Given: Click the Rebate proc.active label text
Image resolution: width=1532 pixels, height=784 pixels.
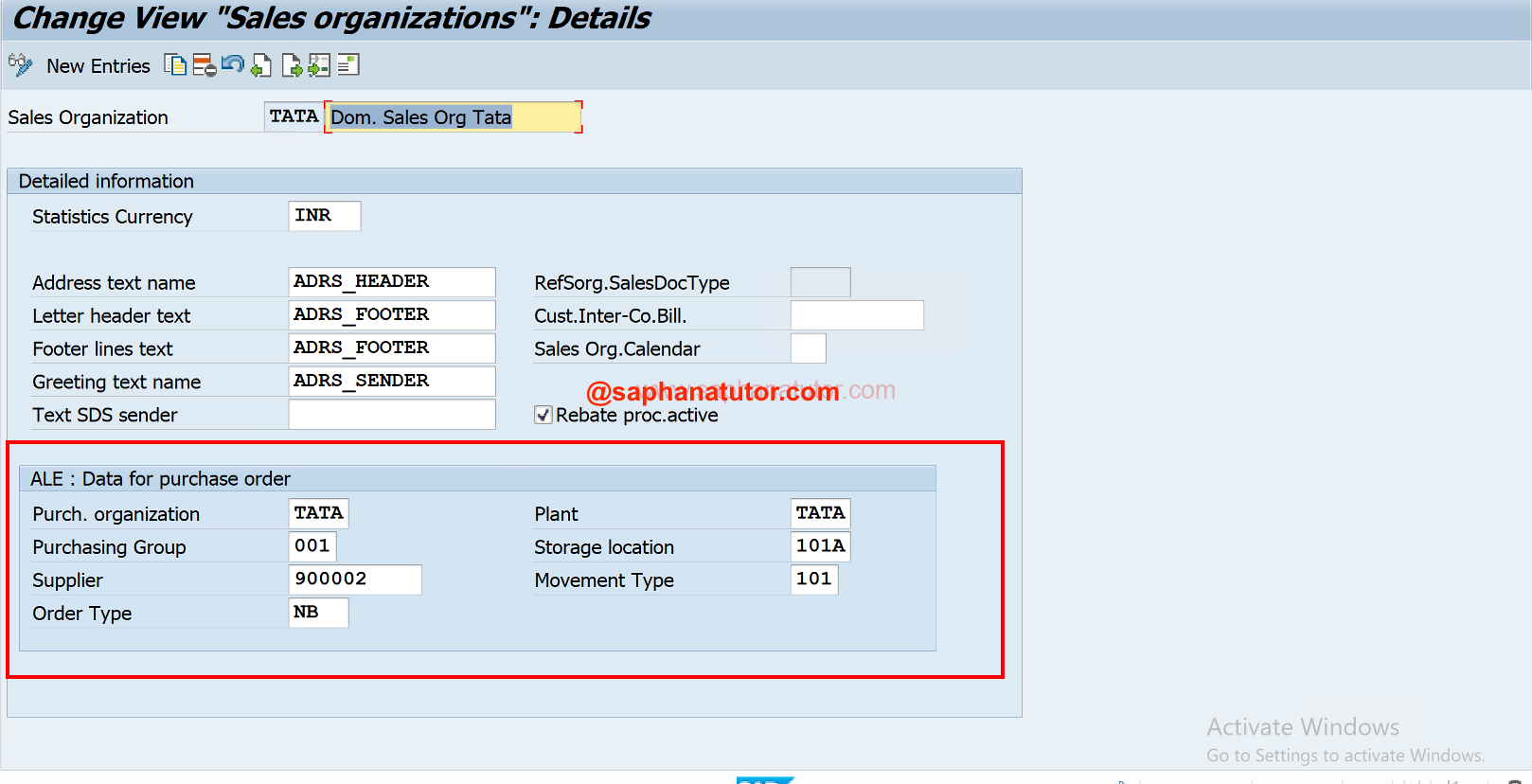Looking at the screenshot, I should point(637,416).
